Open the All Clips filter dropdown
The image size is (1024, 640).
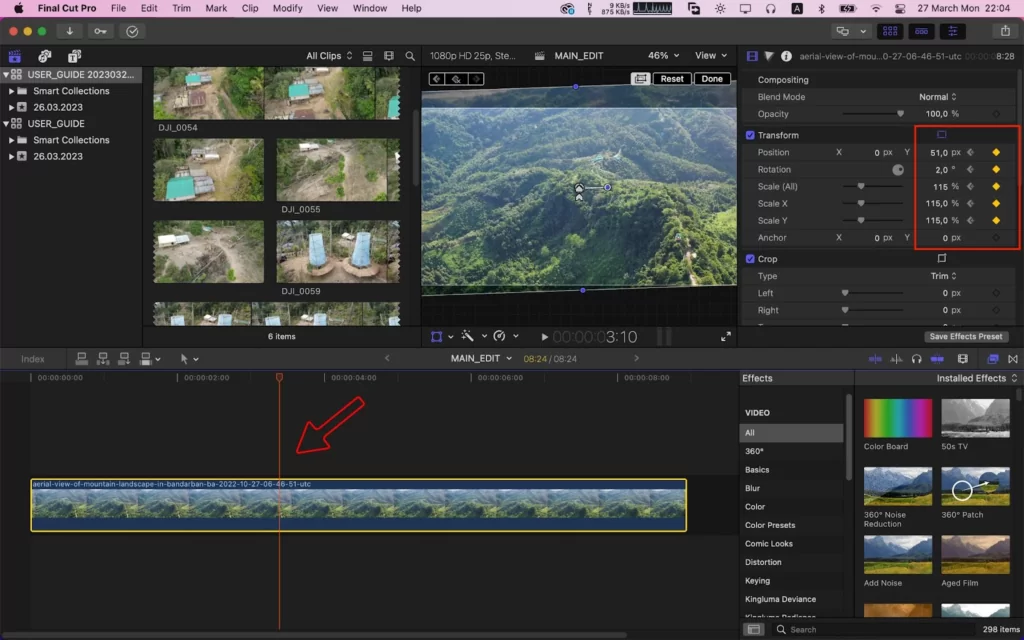click(329, 56)
